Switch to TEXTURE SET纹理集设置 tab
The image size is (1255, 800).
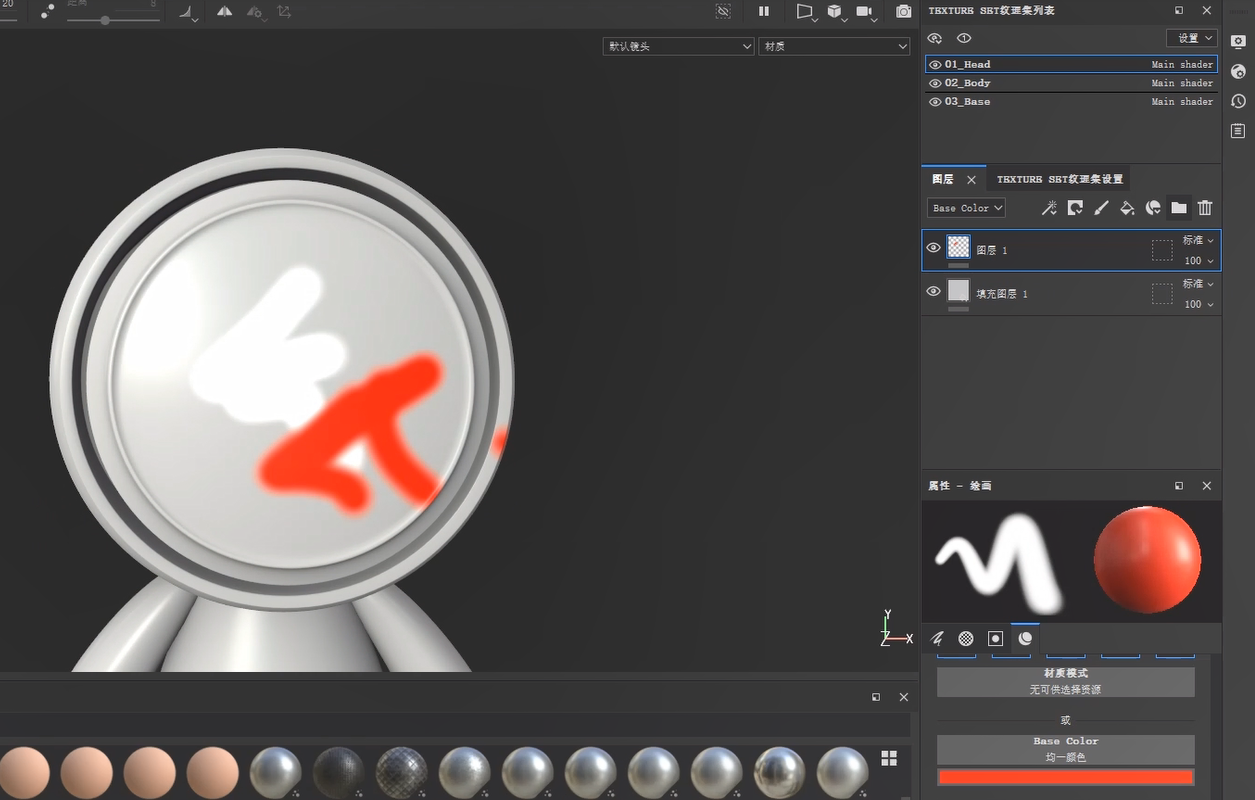(1060, 179)
